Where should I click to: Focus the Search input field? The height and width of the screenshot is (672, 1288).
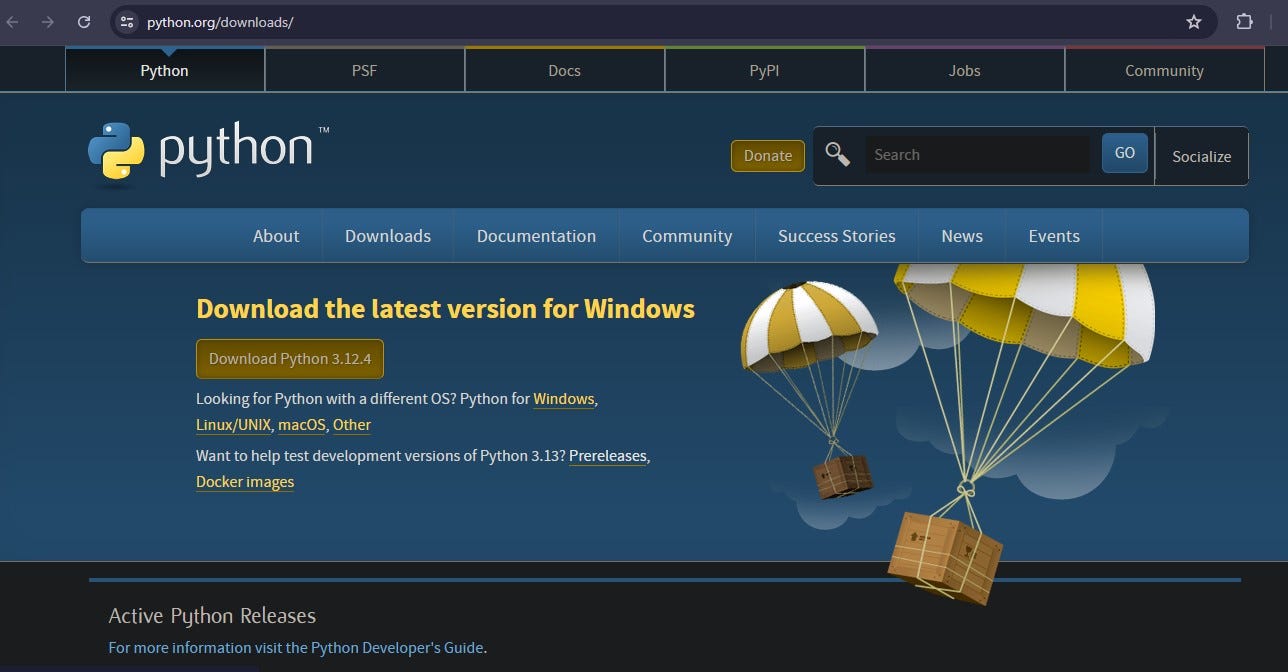pos(978,155)
